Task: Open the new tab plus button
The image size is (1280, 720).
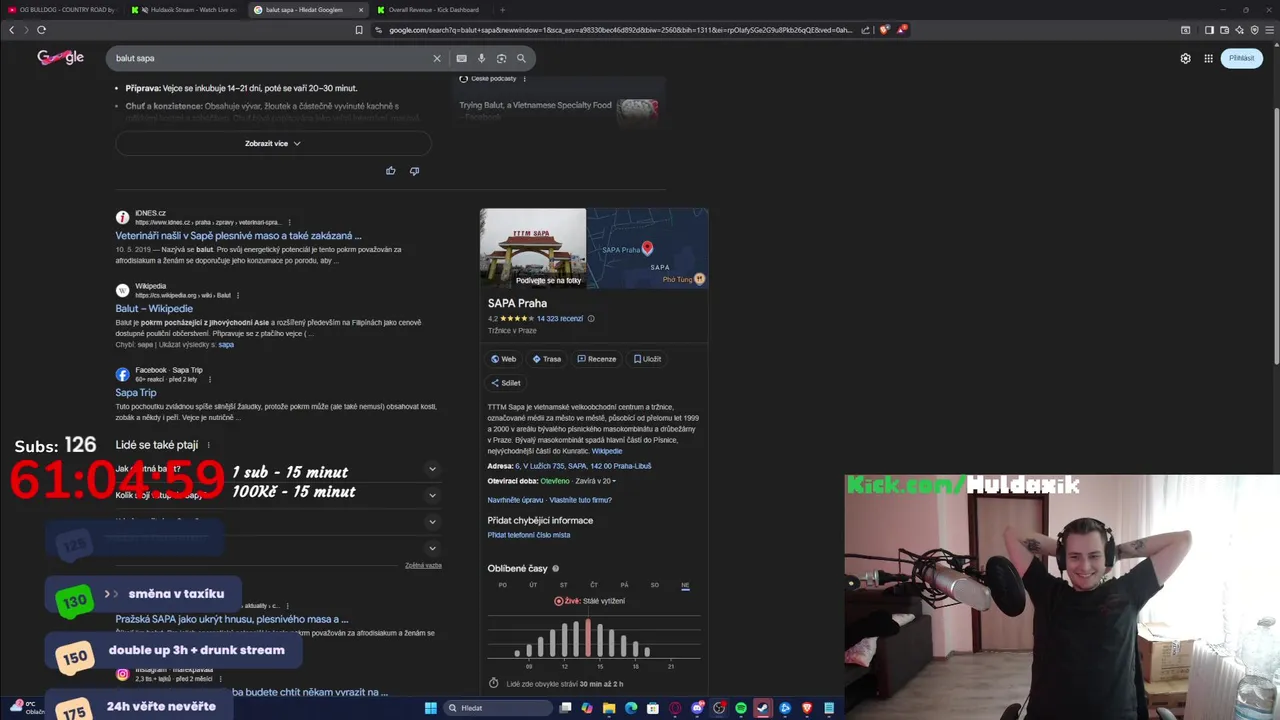Action: (x=502, y=10)
